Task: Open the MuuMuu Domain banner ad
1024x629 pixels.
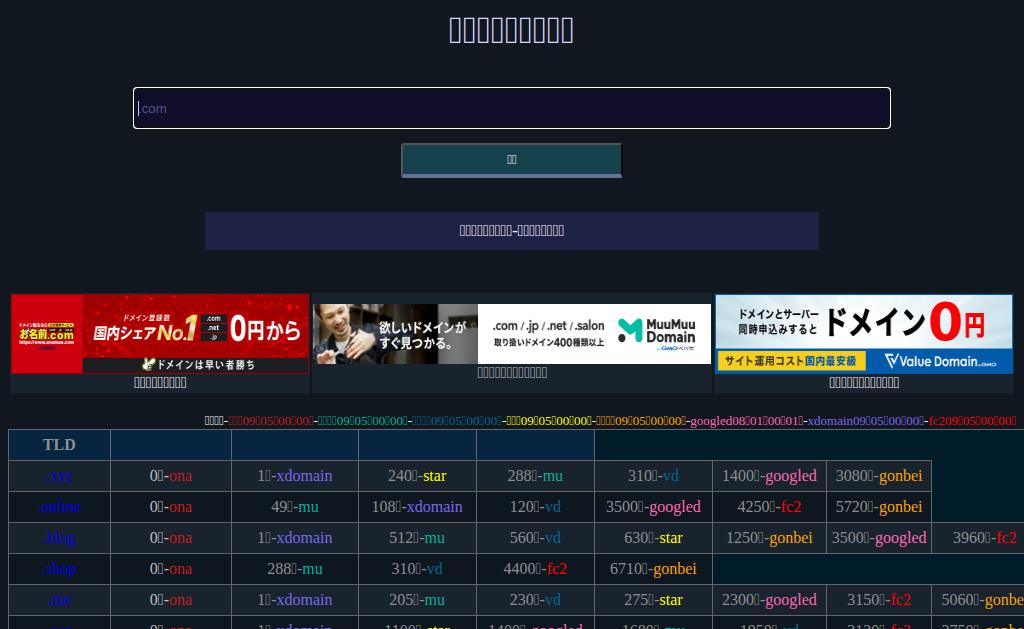Action: (x=512, y=334)
